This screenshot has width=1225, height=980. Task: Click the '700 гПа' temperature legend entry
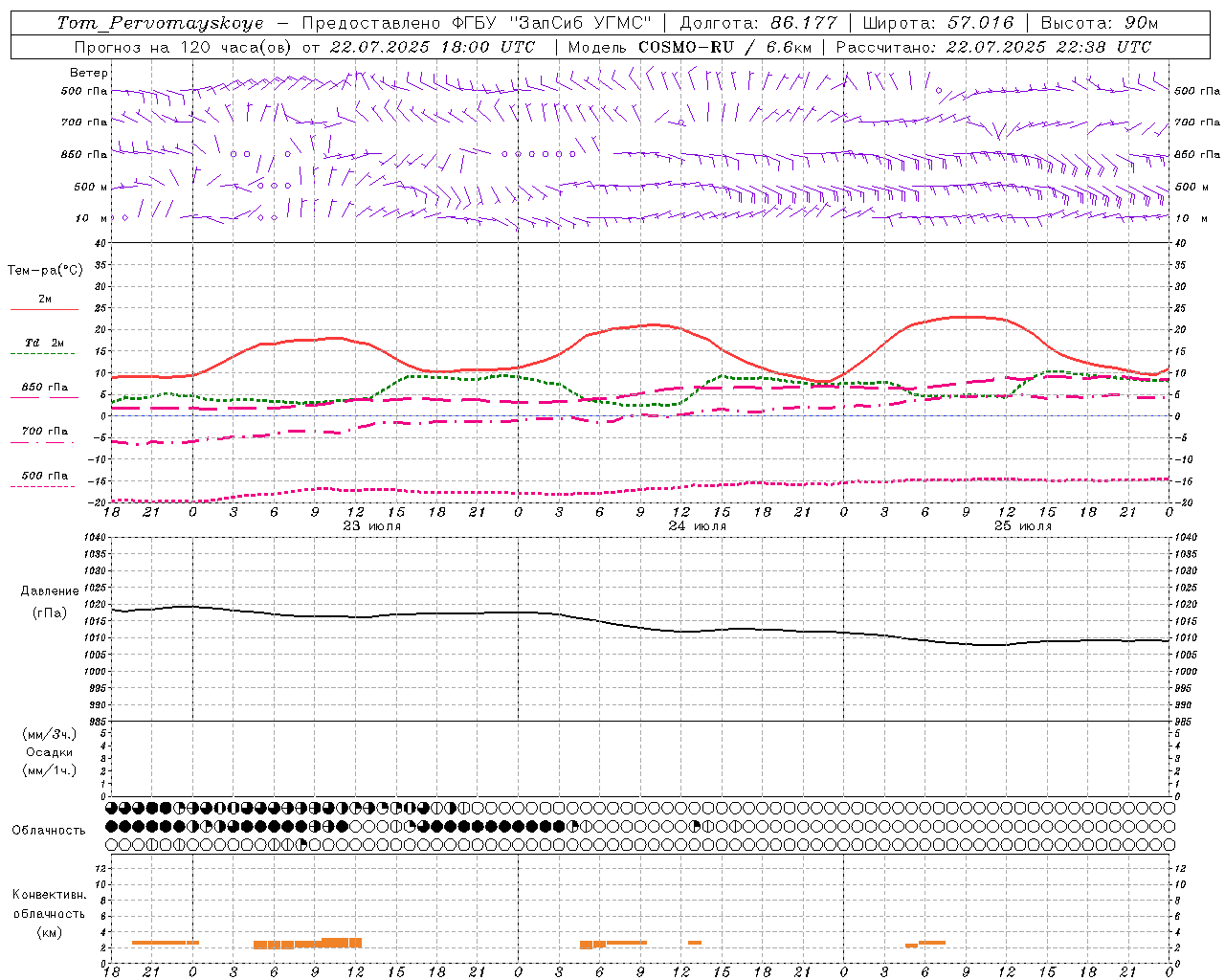[44, 432]
